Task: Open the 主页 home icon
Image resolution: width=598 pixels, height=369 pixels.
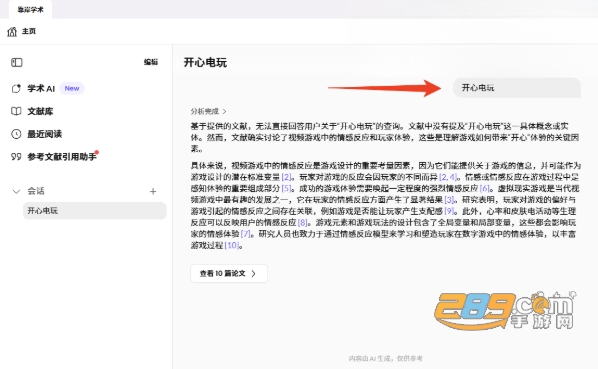Action: coord(12,31)
